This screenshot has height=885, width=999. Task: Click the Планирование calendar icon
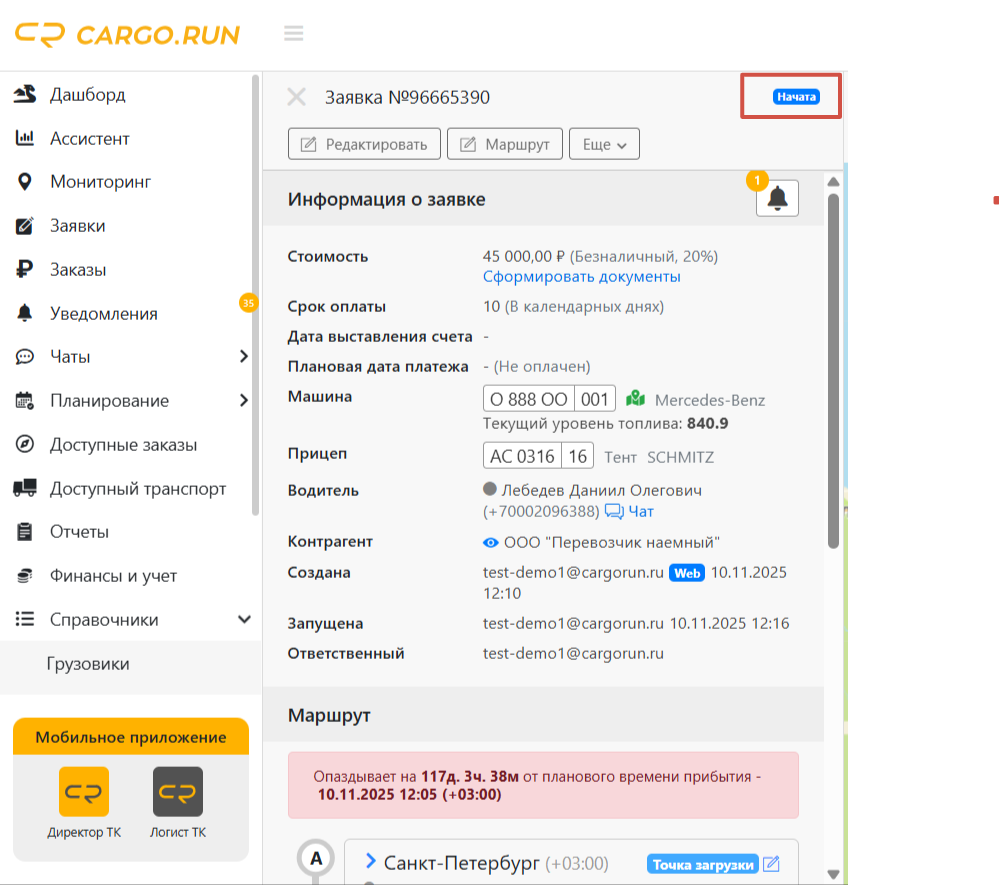coord(25,401)
